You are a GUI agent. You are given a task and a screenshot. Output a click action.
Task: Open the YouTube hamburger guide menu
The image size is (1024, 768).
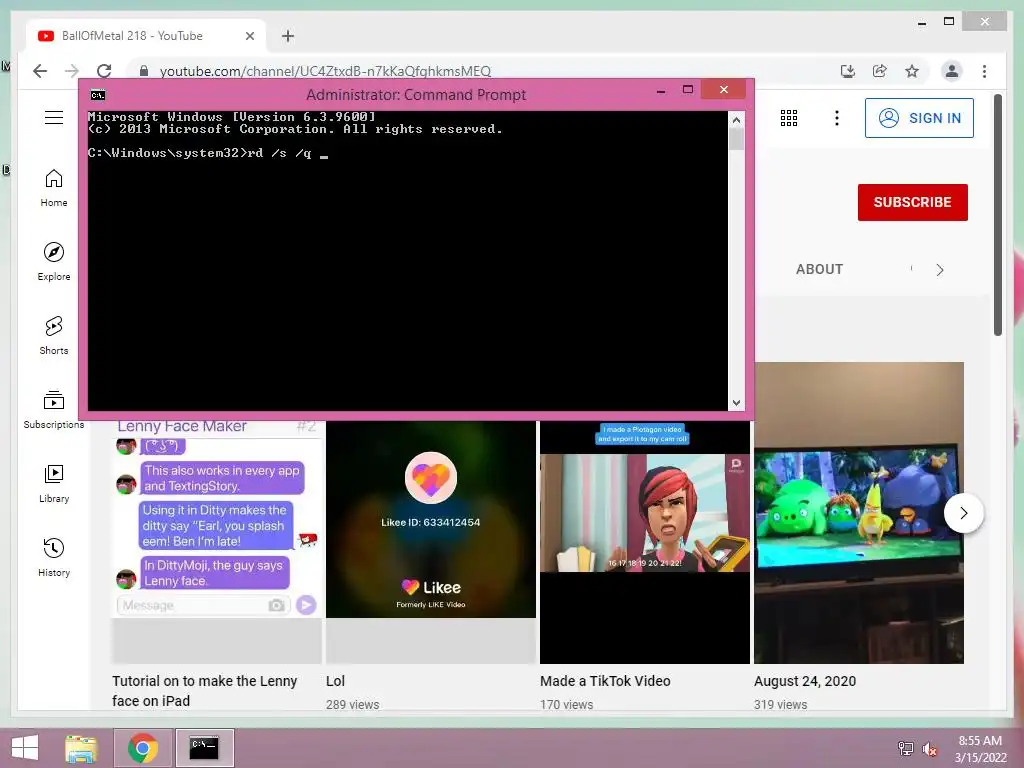point(54,118)
